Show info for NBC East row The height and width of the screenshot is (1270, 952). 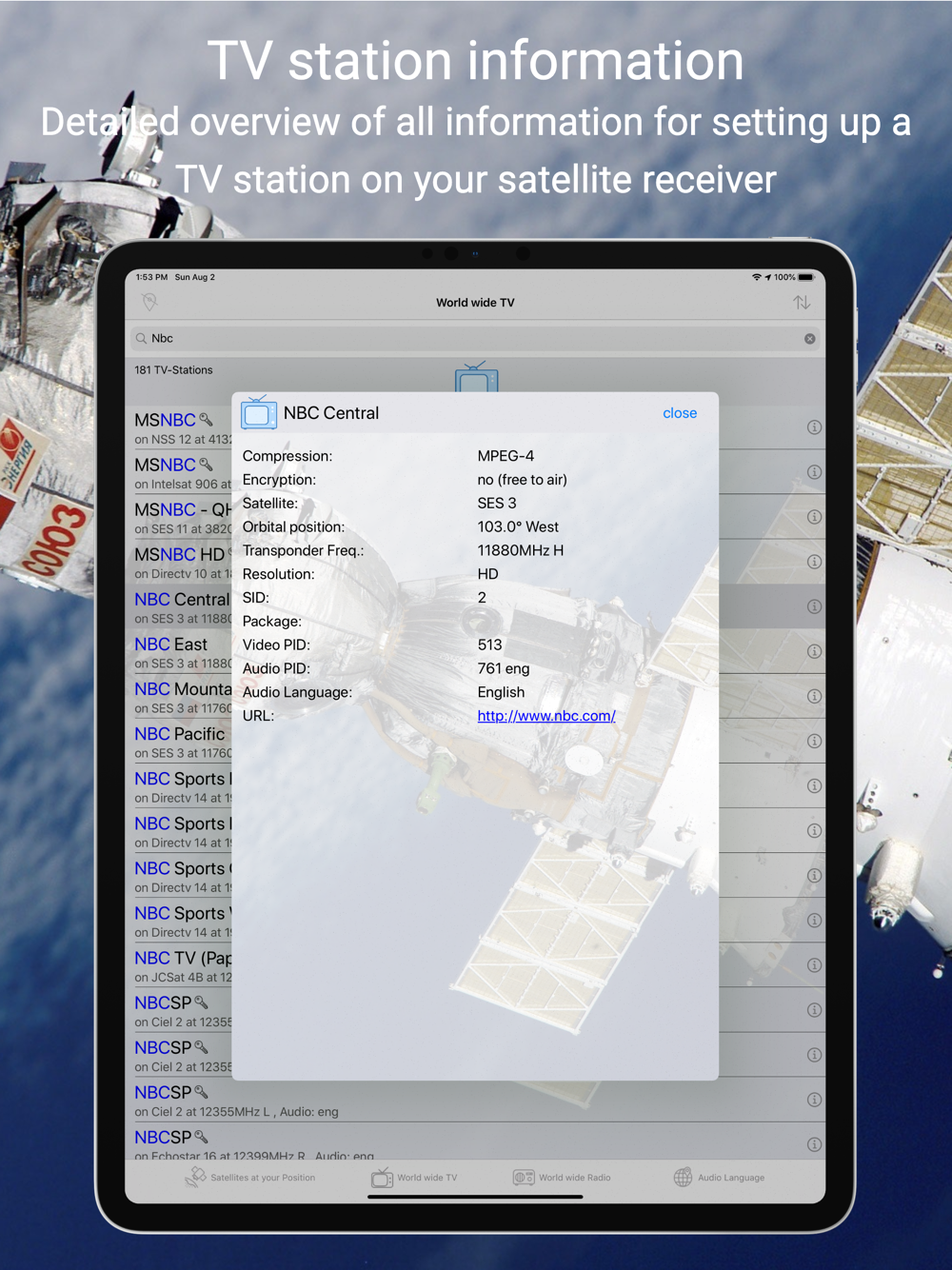pos(814,651)
